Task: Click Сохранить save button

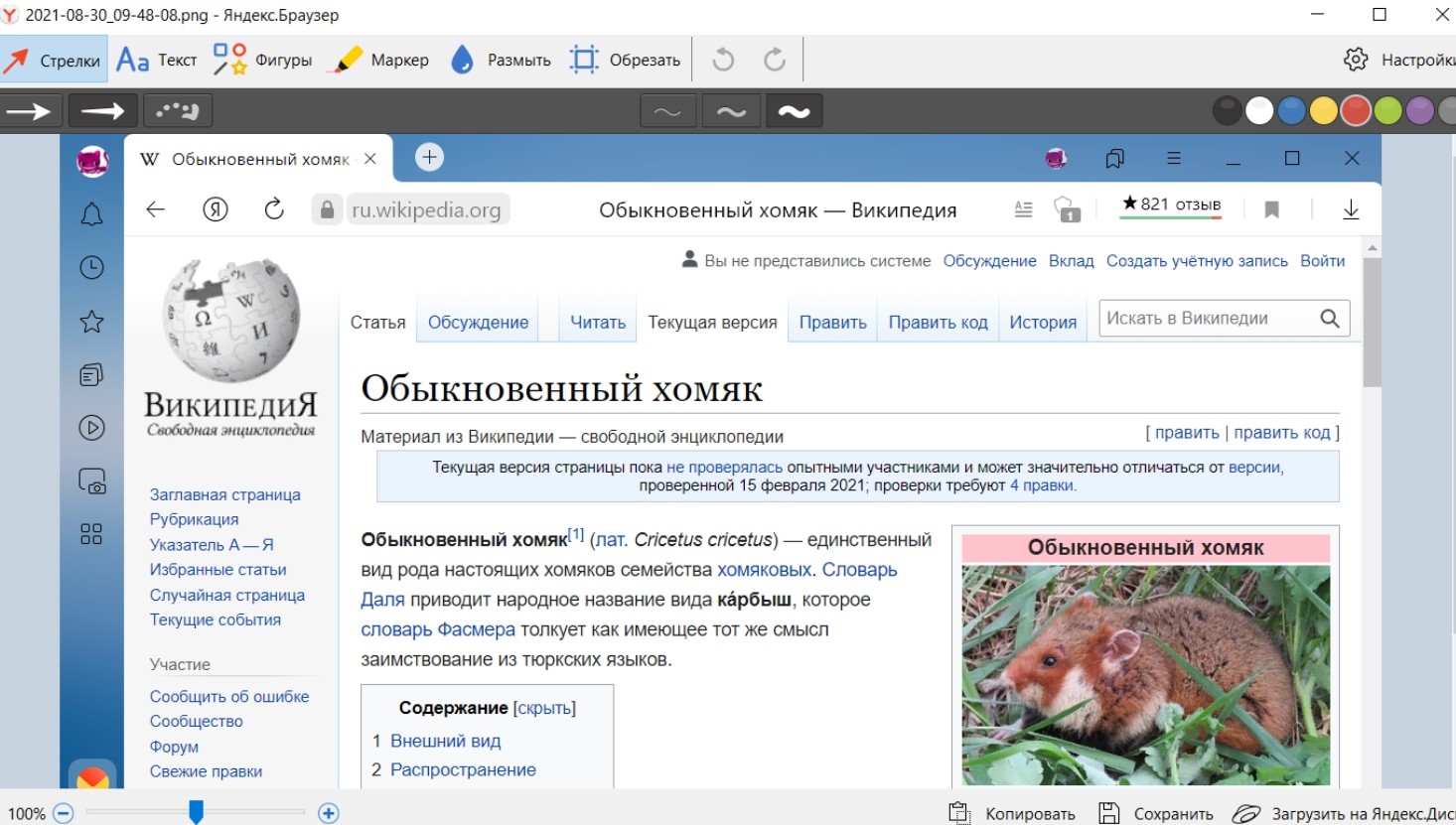Action: click(x=1156, y=813)
